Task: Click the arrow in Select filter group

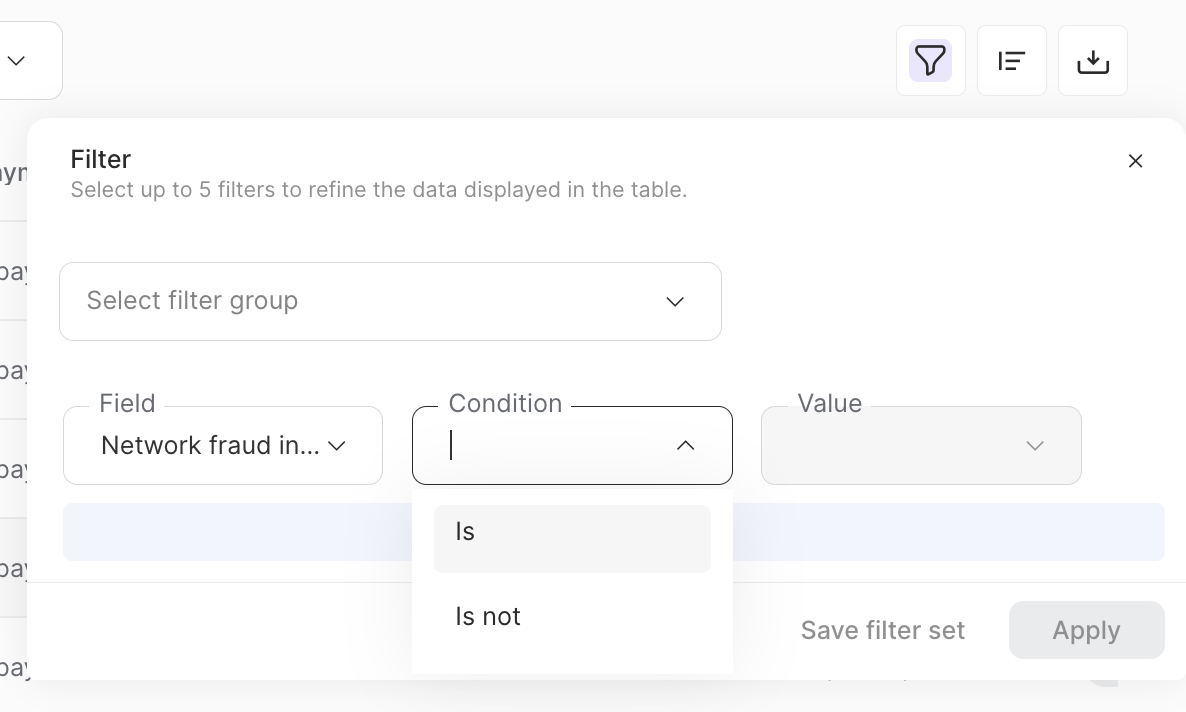Action: (x=675, y=302)
